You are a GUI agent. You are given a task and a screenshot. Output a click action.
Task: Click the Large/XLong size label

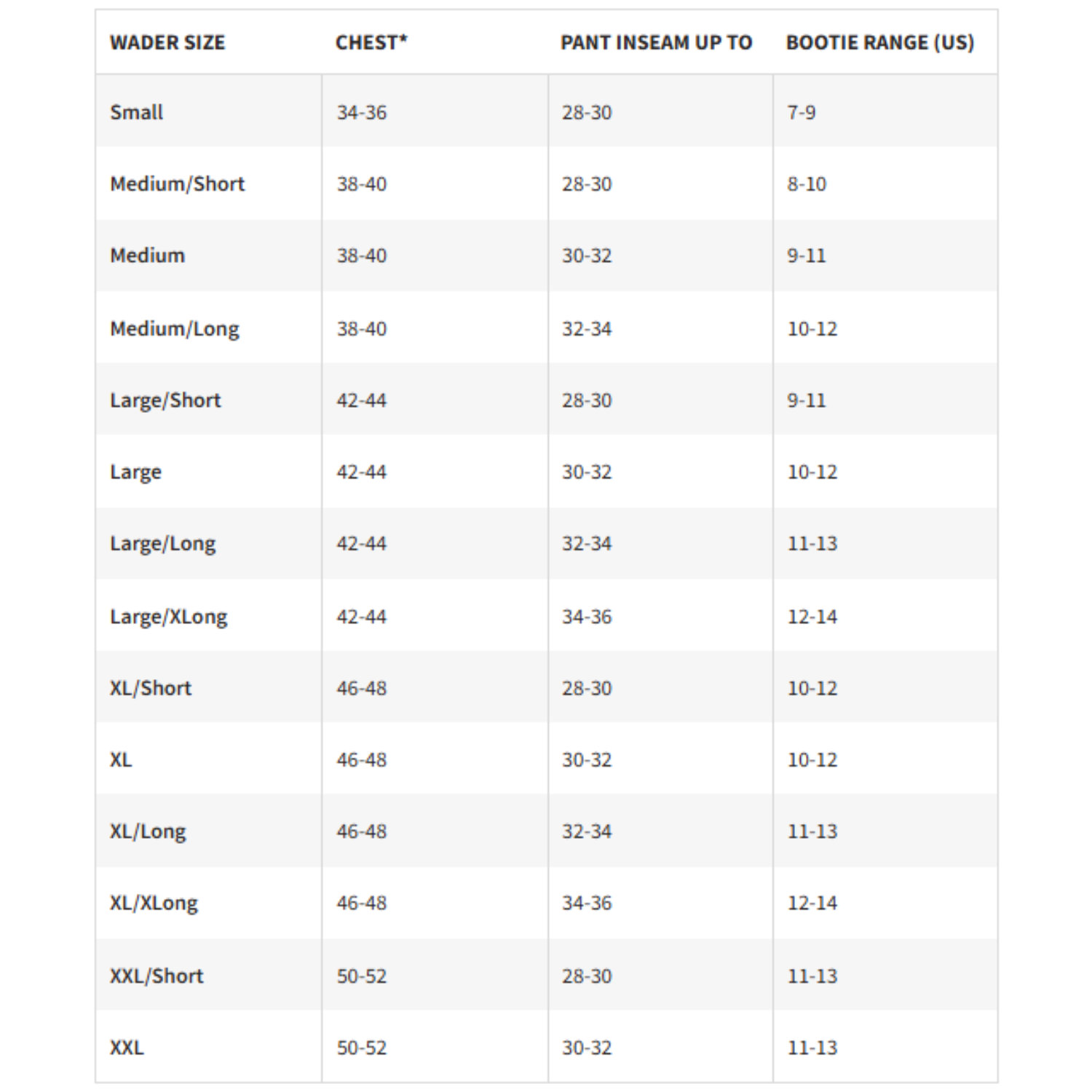tap(169, 617)
